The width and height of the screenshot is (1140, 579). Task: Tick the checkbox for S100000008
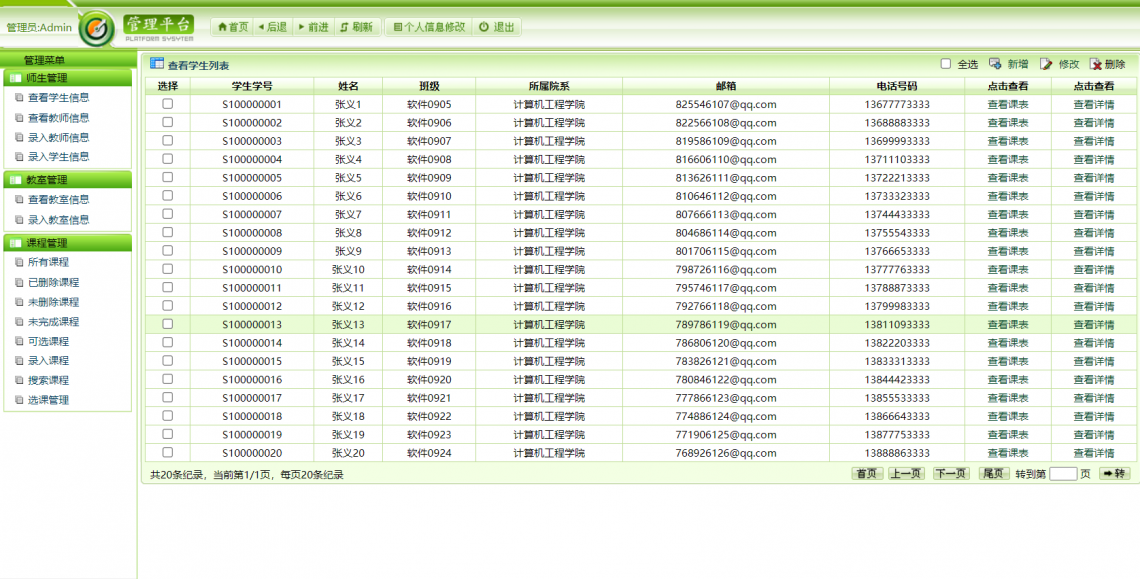(x=167, y=232)
